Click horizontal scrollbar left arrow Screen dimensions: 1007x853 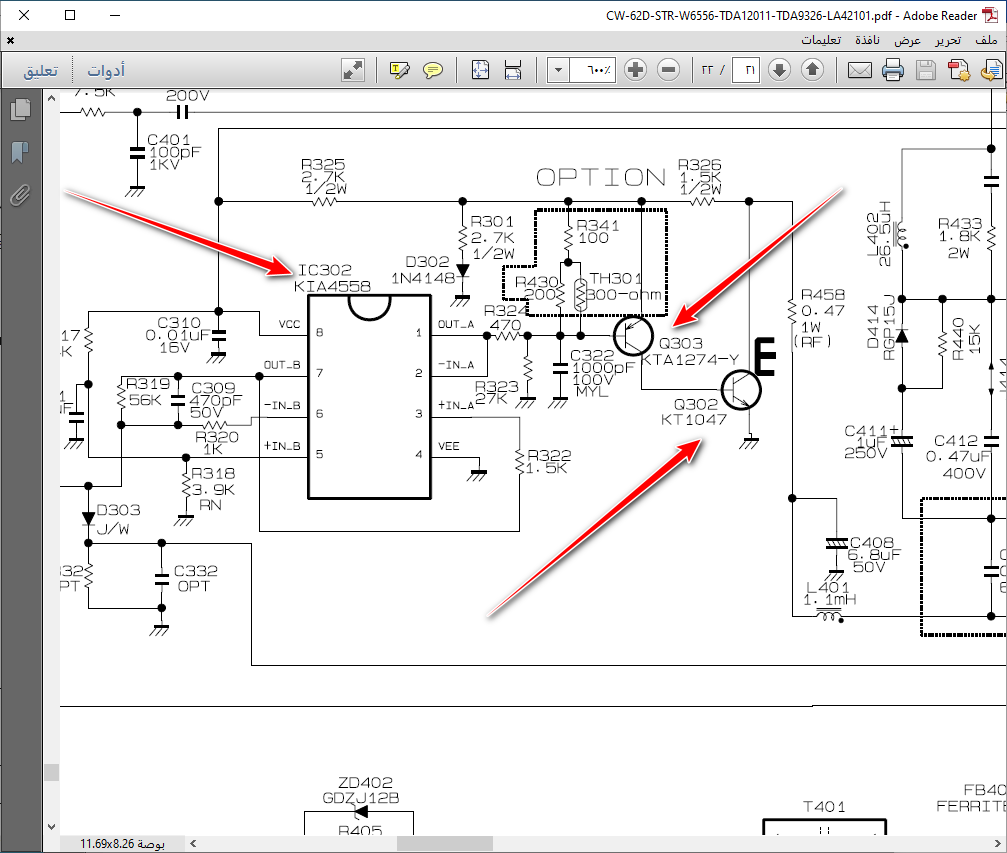point(193,843)
